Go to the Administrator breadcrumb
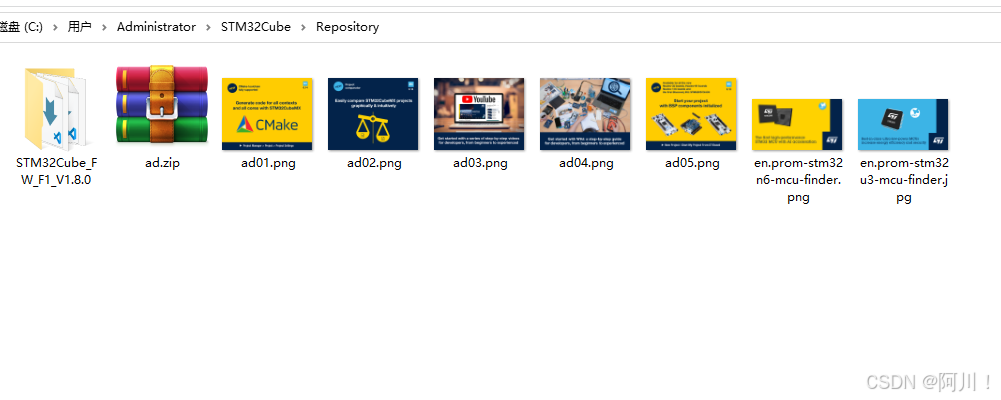Image resolution: width=1001 pixels, height=400 pixels. click(x=156, y=27)
